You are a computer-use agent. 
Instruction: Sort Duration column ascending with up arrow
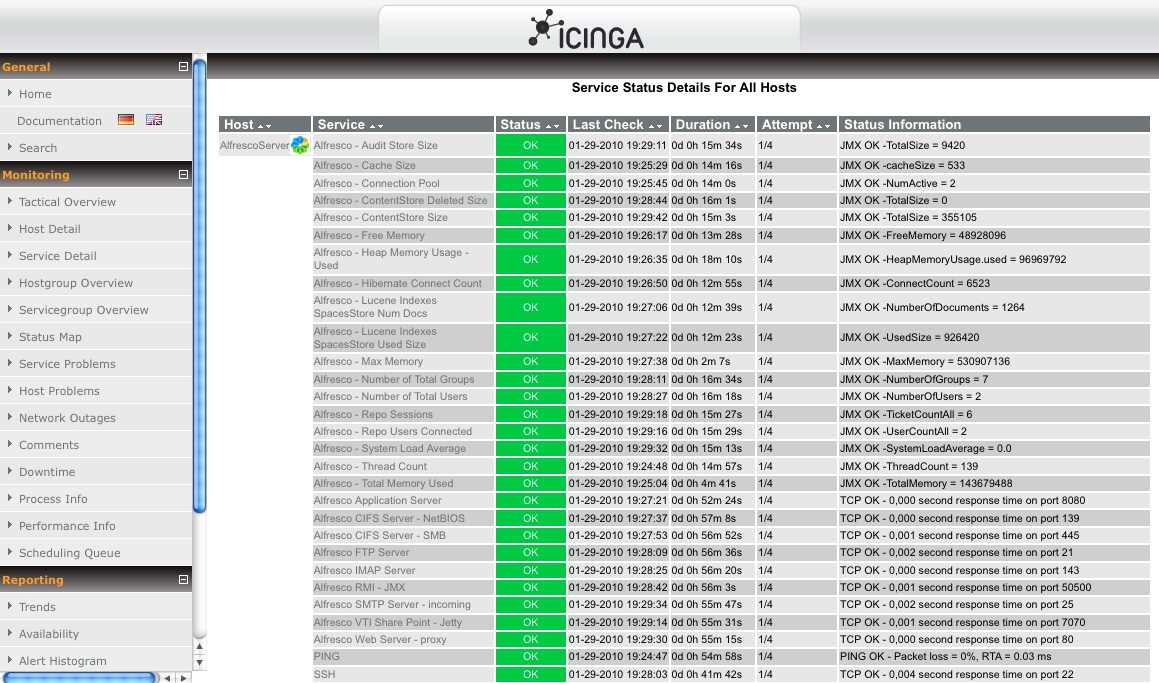click(x=738, y=126)
